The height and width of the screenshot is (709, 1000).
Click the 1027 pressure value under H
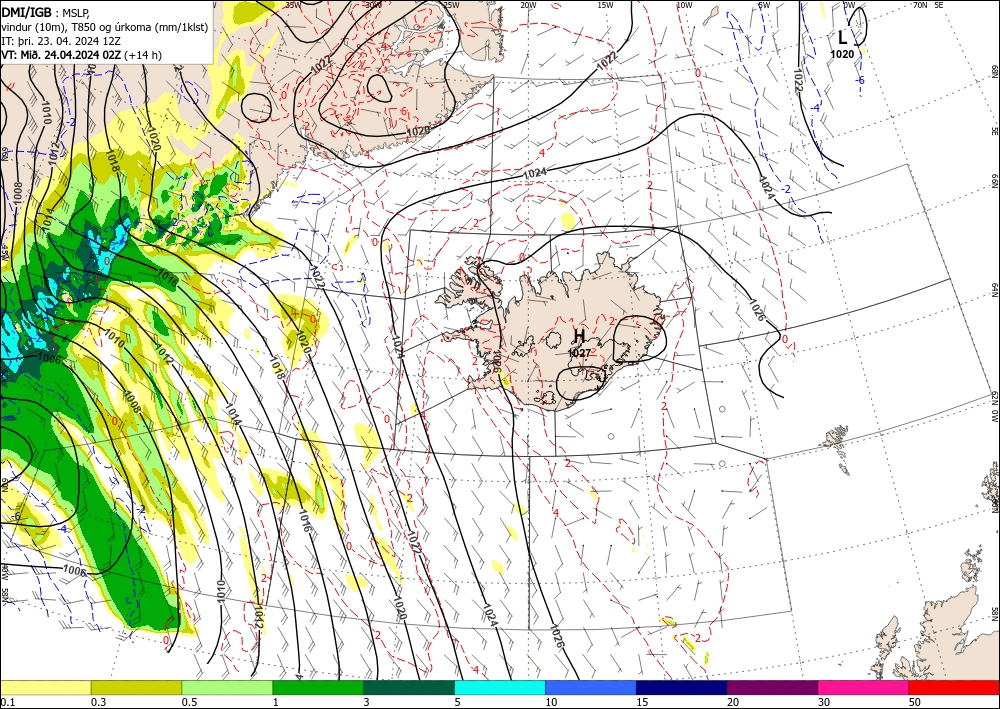[x=579, y=353]
